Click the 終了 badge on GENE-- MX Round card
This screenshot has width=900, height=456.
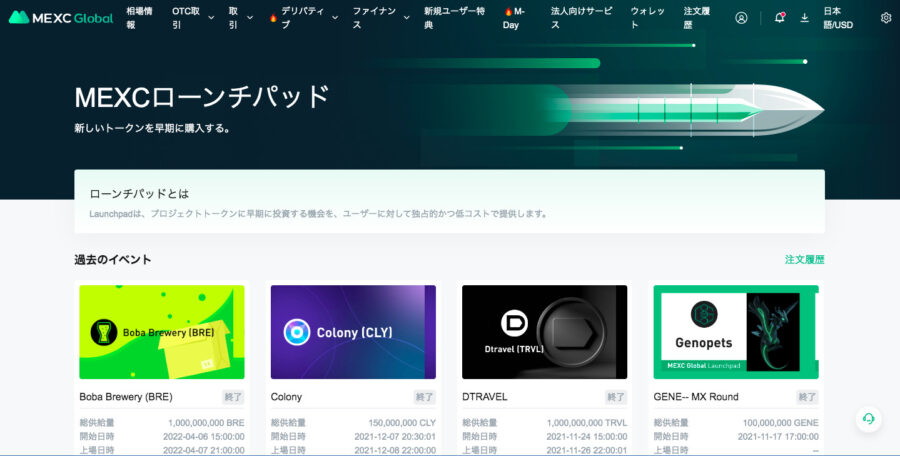(x=807, y=397)
